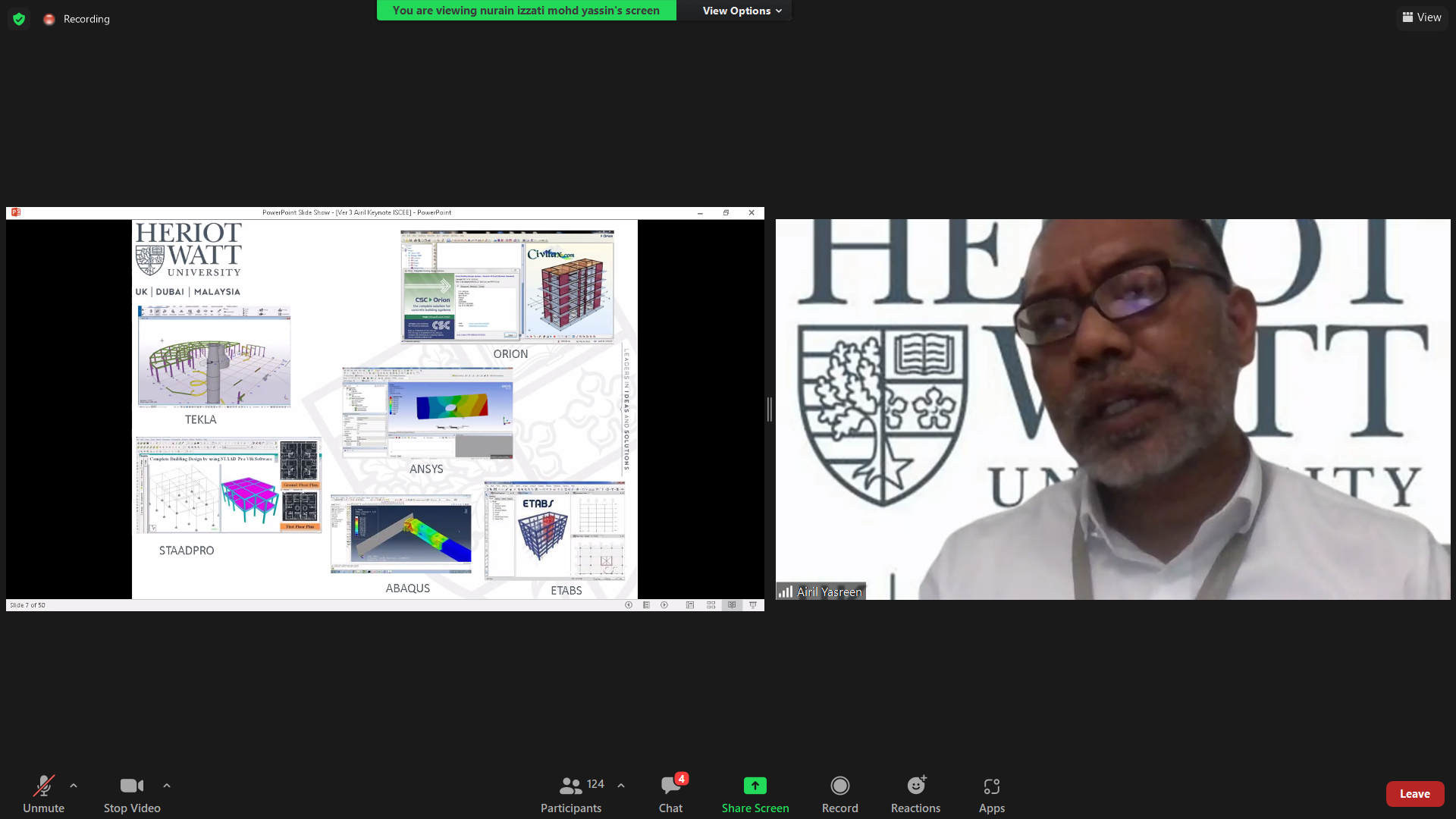Screen dimensions: 1456x819
Task: Open audio settings arrow beside Unmute
Action: click(74, 786)
